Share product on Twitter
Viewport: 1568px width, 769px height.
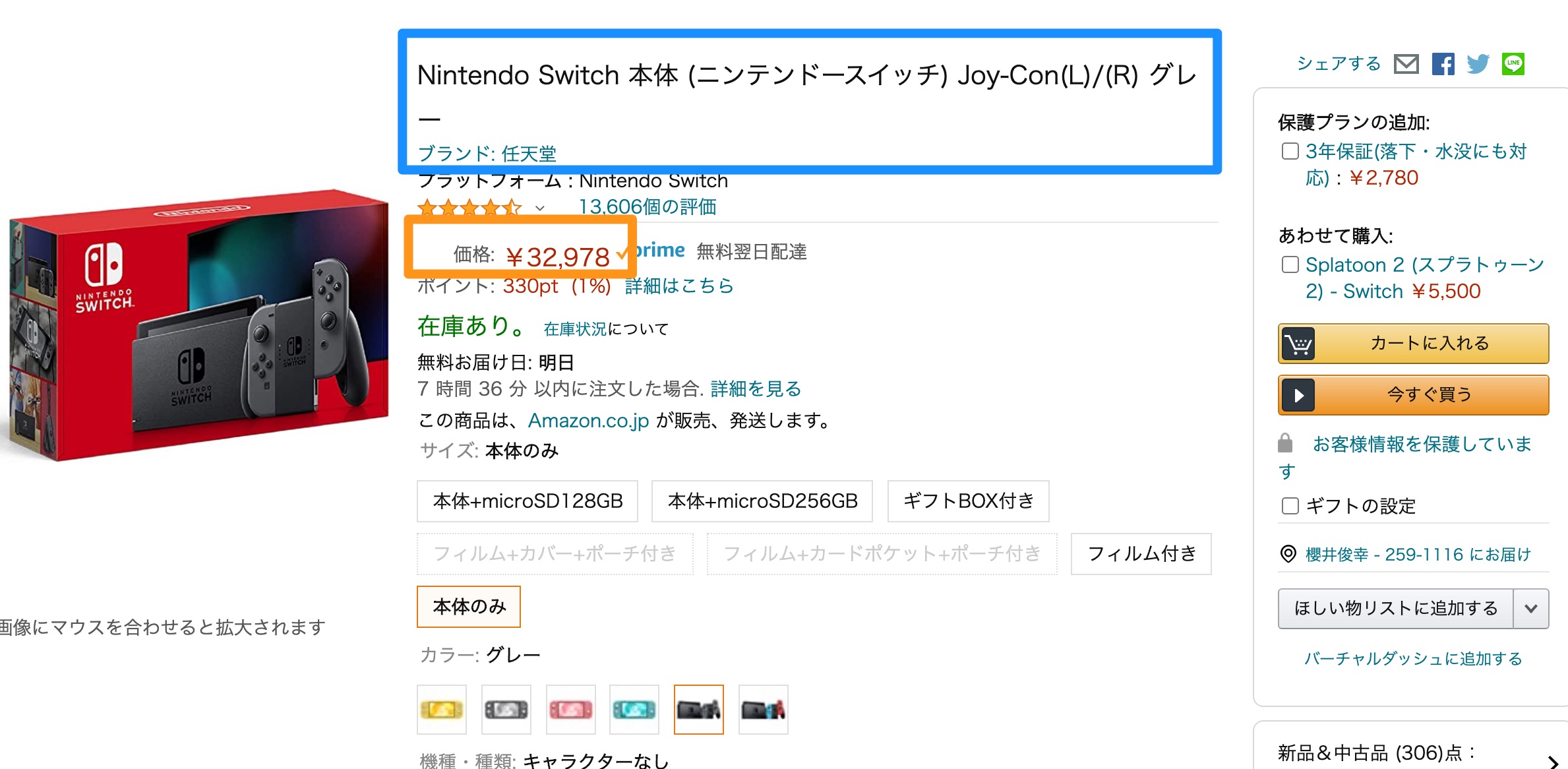(1478, 64)
